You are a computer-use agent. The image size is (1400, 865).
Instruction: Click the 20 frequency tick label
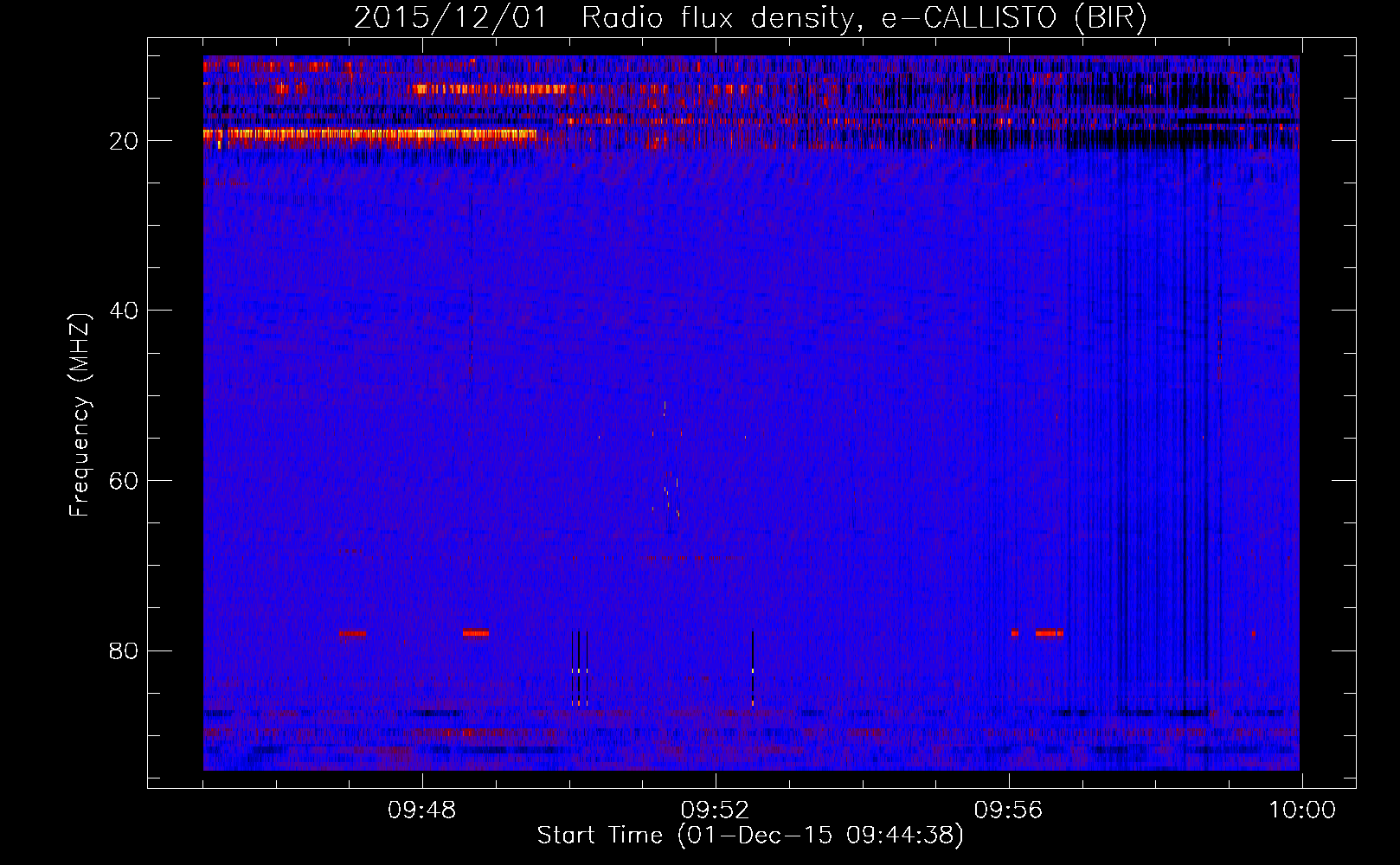[x=125, y=141]
